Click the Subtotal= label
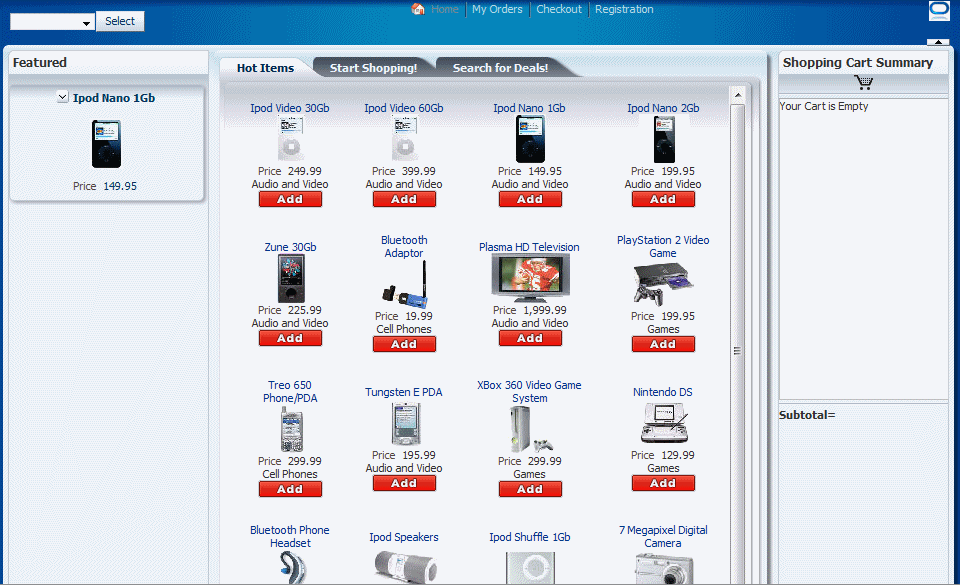The image size is (960, 585). (x=807, y=415)
